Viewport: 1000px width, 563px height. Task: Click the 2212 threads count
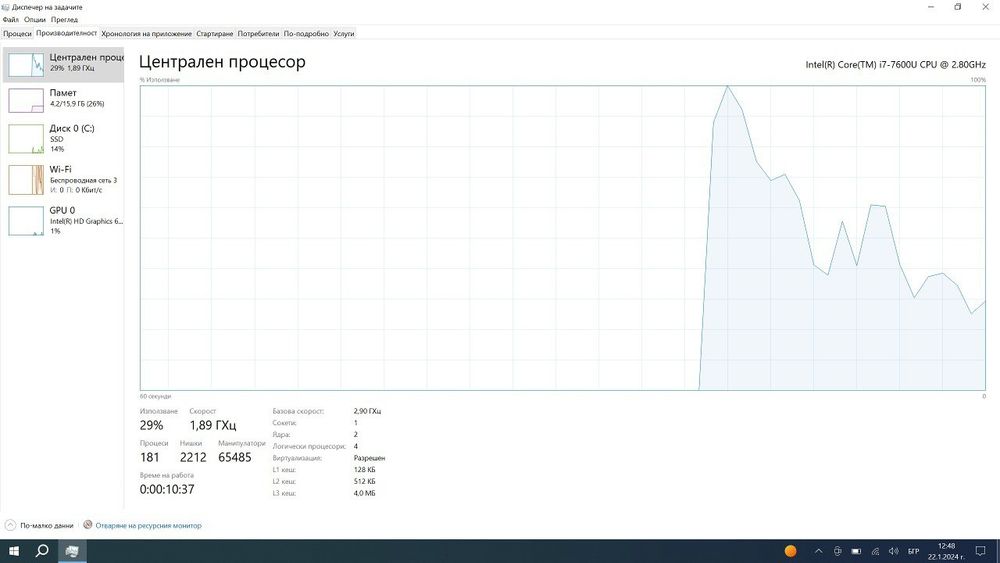click(193, 457)
